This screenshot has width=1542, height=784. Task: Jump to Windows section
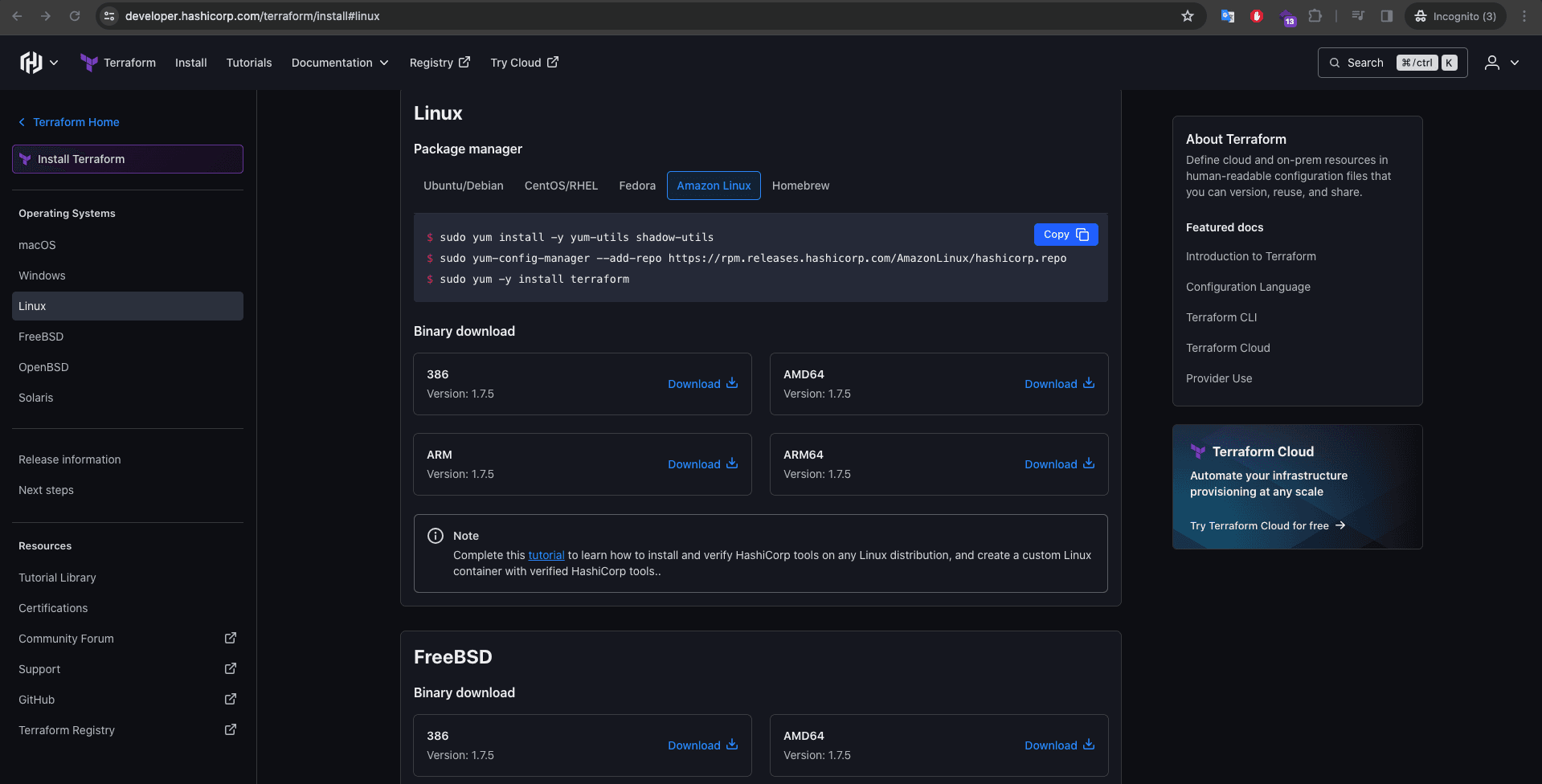pyautogui.click(x=42, y=276)
